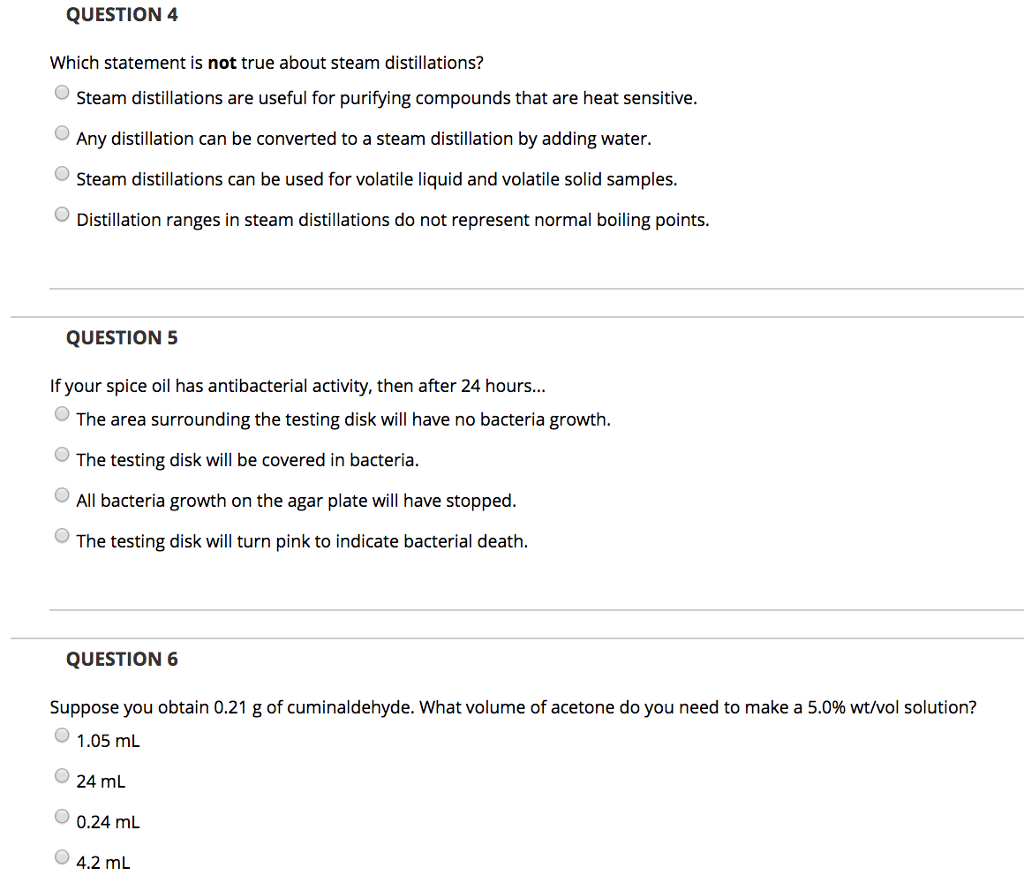
Task: Select the 1.05 mL answer
Action: (x=61, y=734)
